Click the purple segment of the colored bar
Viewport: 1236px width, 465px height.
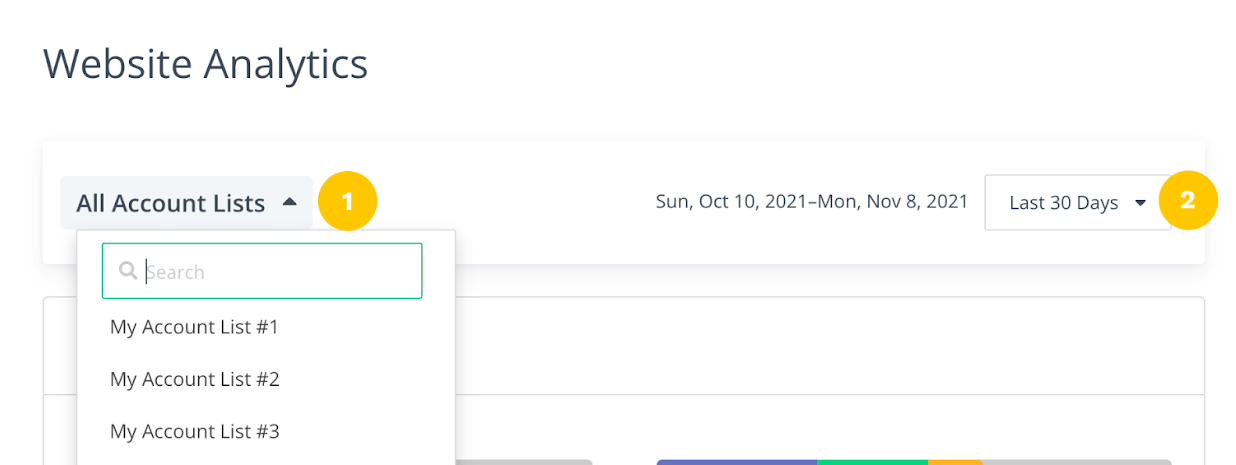[x=737, y=462]
